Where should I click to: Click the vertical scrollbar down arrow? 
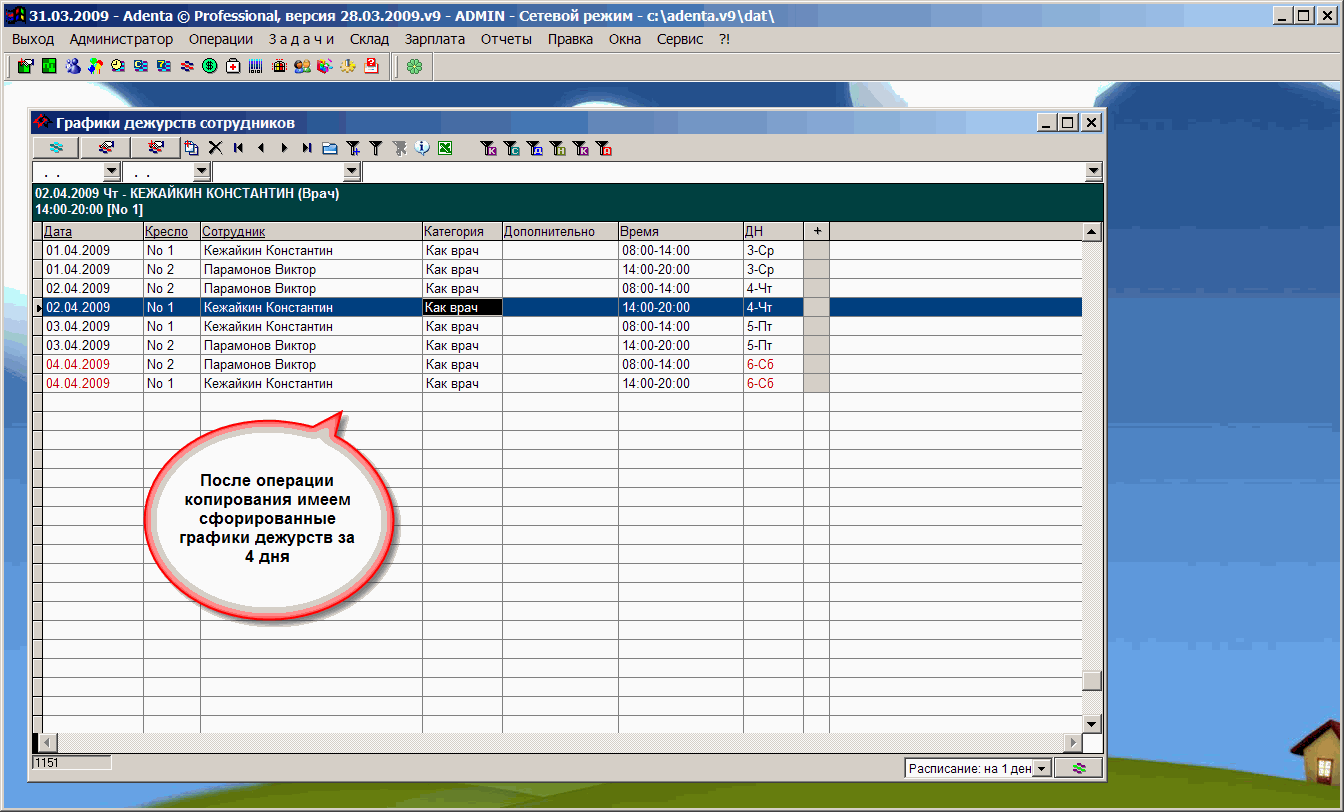1092,724
